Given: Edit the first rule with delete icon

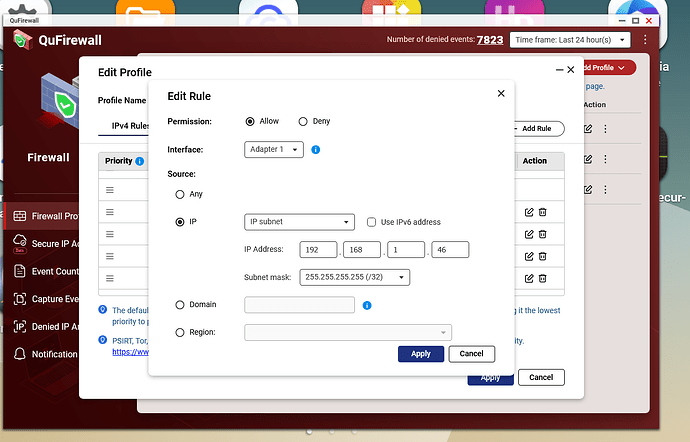Looking at the screenshot, I should click(529, 212).
